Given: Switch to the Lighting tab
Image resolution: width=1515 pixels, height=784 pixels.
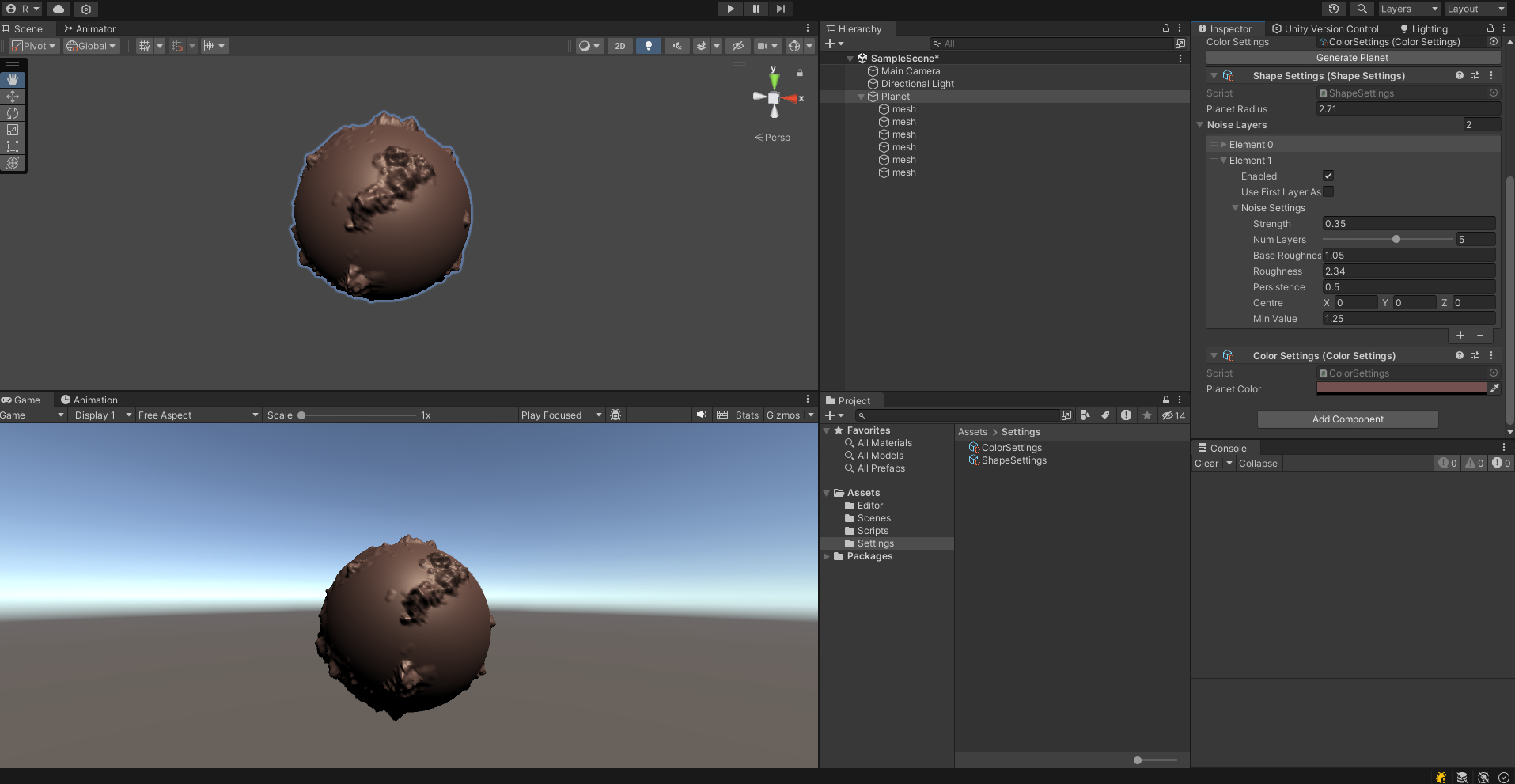Looking at the screenshot, I should pos(1424,28).
